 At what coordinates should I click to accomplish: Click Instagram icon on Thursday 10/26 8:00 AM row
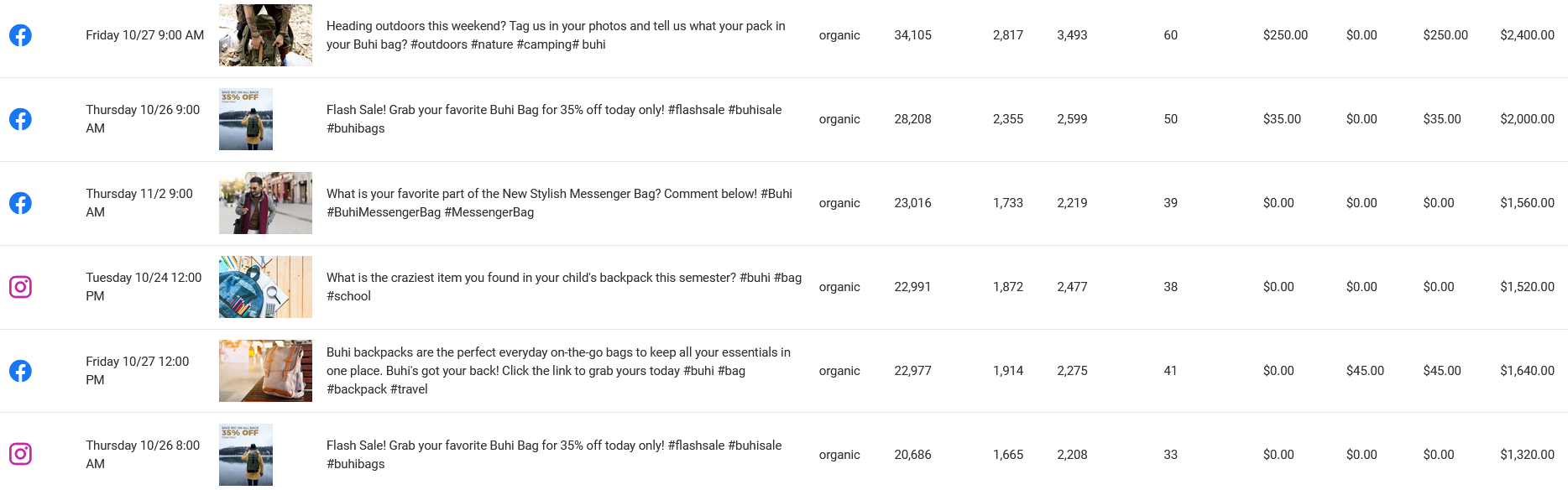20,454
